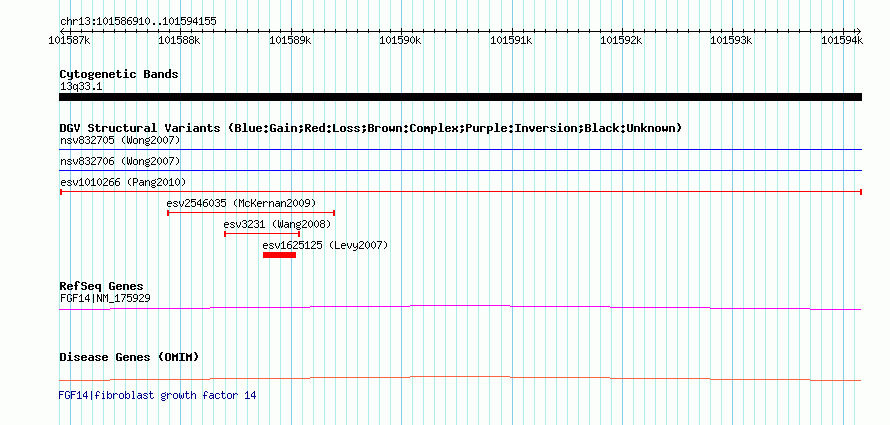Select the magenta FGF14 RefSeq gene line
The image size is (890, 425).
click(460, 307)
